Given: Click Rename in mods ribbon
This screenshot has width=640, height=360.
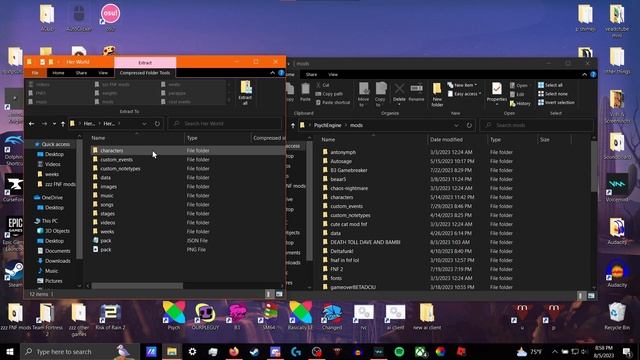Looking at the screenshot, I should click(417, 93).
